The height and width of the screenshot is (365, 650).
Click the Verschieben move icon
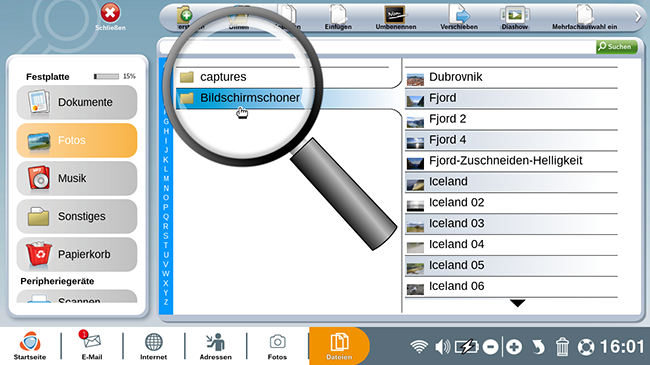[x=459, y=18]
